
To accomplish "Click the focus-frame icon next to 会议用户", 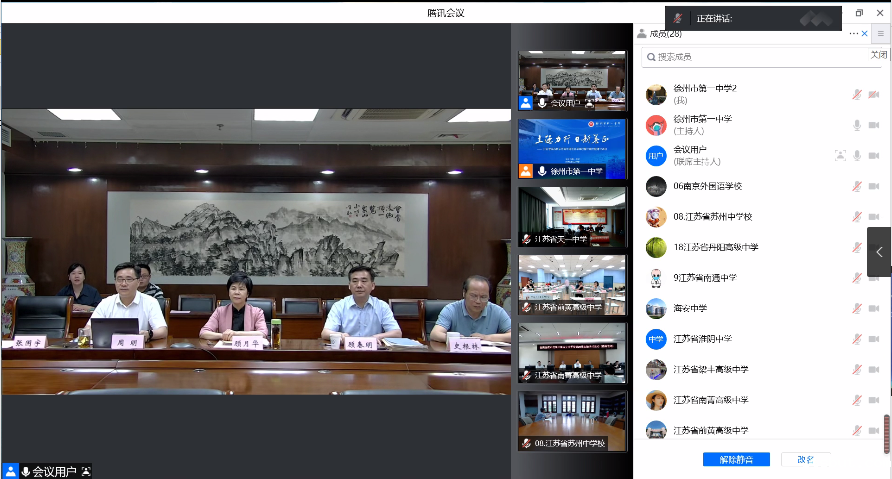I will tap(840, 156).
